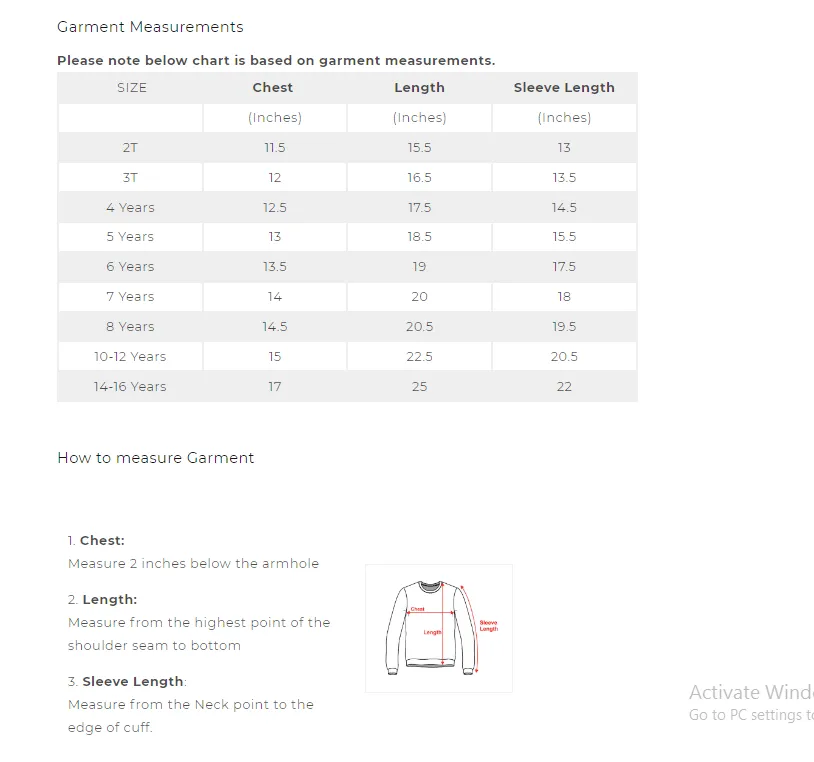Select the Length column header
This screenshot has height=762, width=814.
[419, 88]
